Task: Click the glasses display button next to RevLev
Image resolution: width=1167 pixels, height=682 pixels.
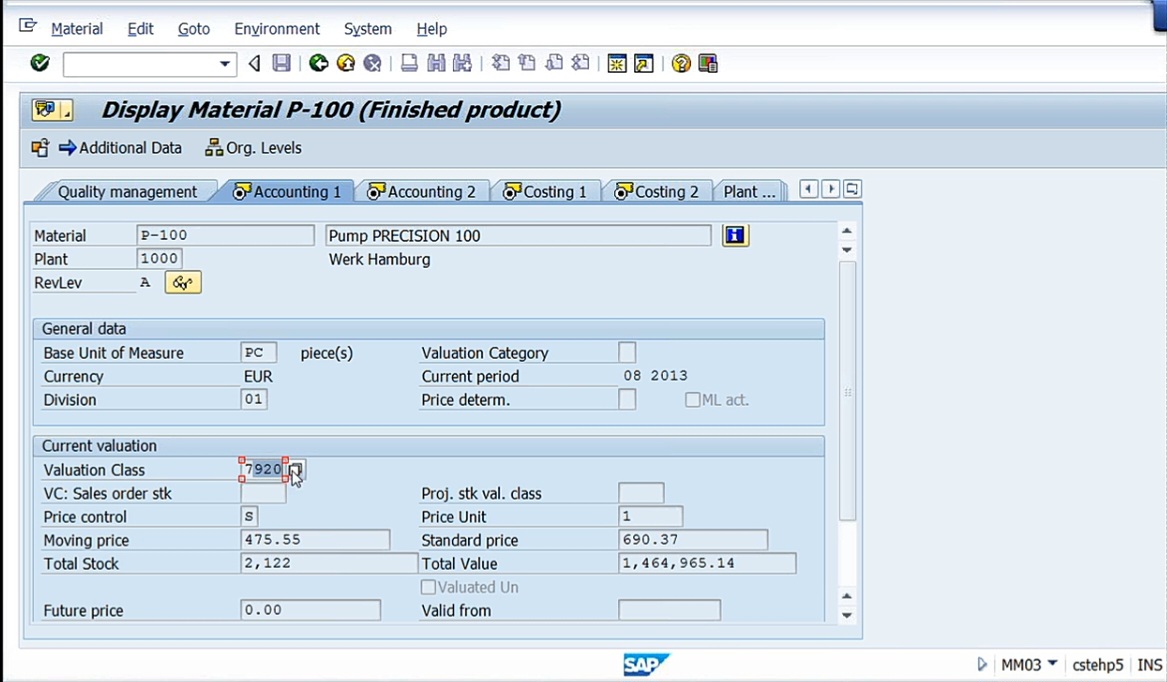Action: 183,282
